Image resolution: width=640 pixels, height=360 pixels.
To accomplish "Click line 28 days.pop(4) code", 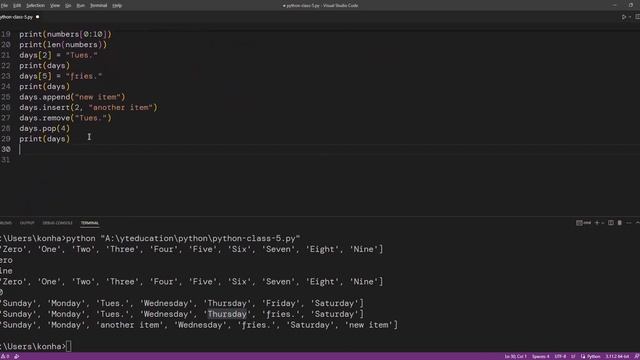I will point(44,129).
